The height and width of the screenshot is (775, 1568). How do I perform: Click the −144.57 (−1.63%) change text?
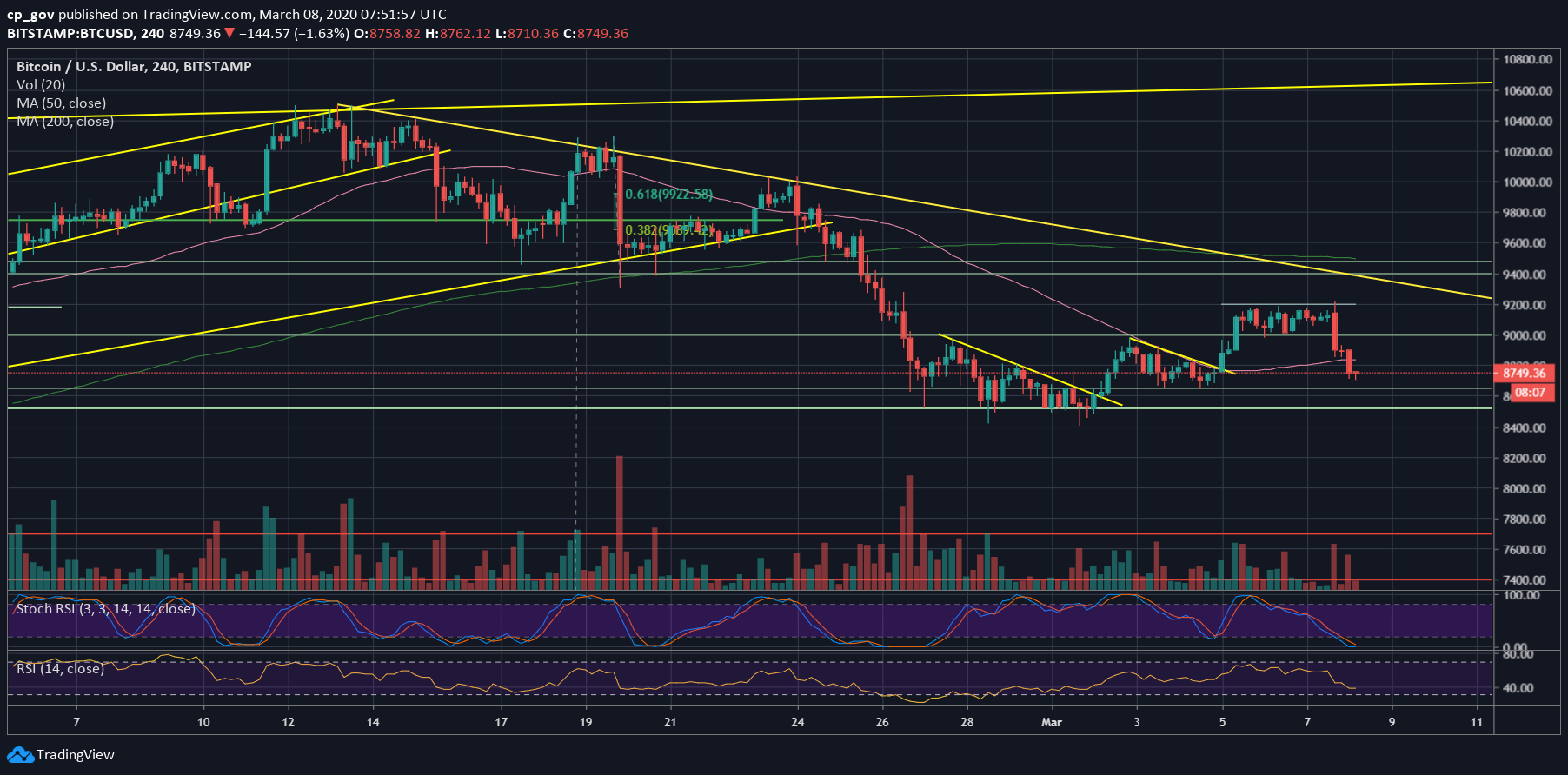pyautogui.click(x=294, y=33)
